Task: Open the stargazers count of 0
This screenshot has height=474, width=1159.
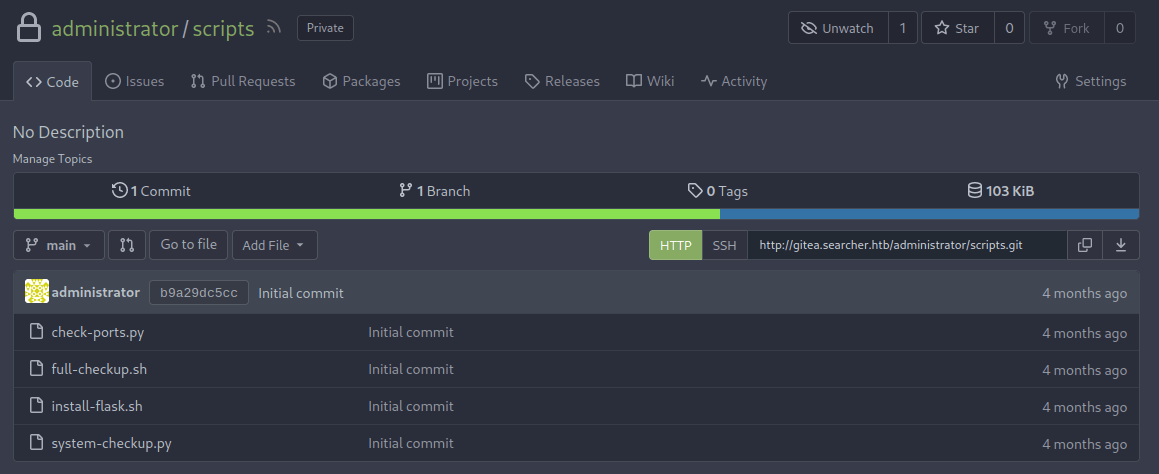Action: pos(1009,28)
